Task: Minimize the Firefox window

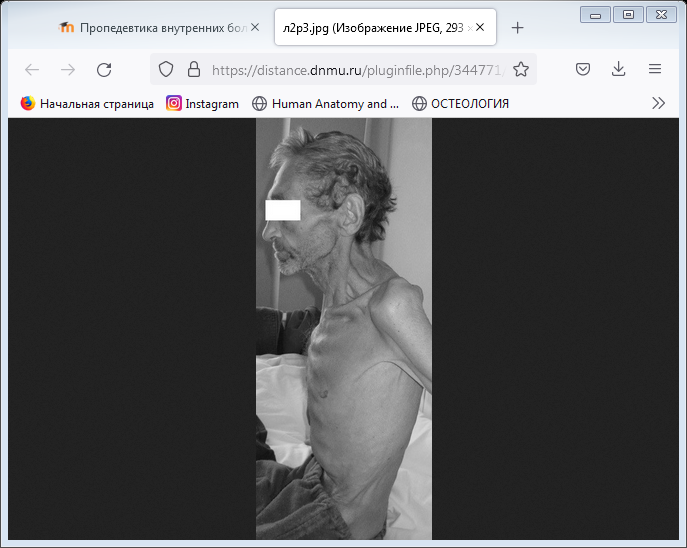Action: tap(595, 15)
